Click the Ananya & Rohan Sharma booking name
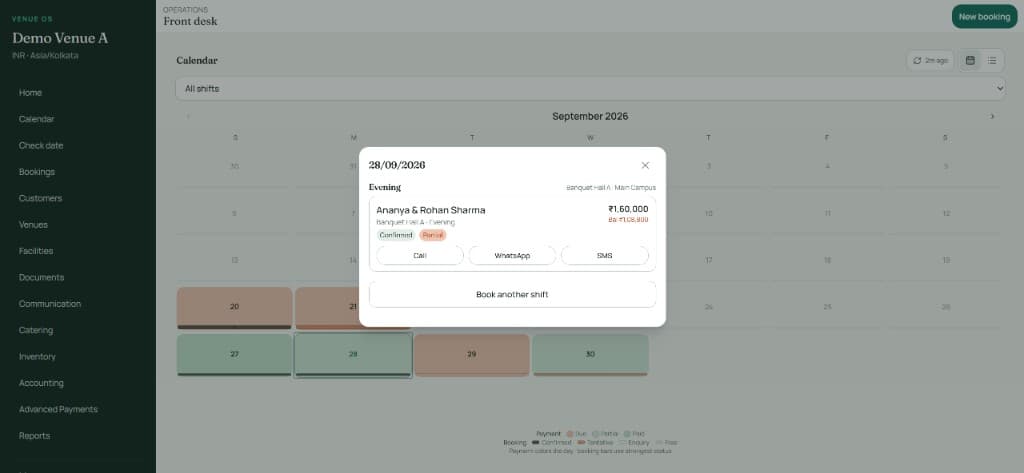This screenshot has height=473, width=1024. 430,210
